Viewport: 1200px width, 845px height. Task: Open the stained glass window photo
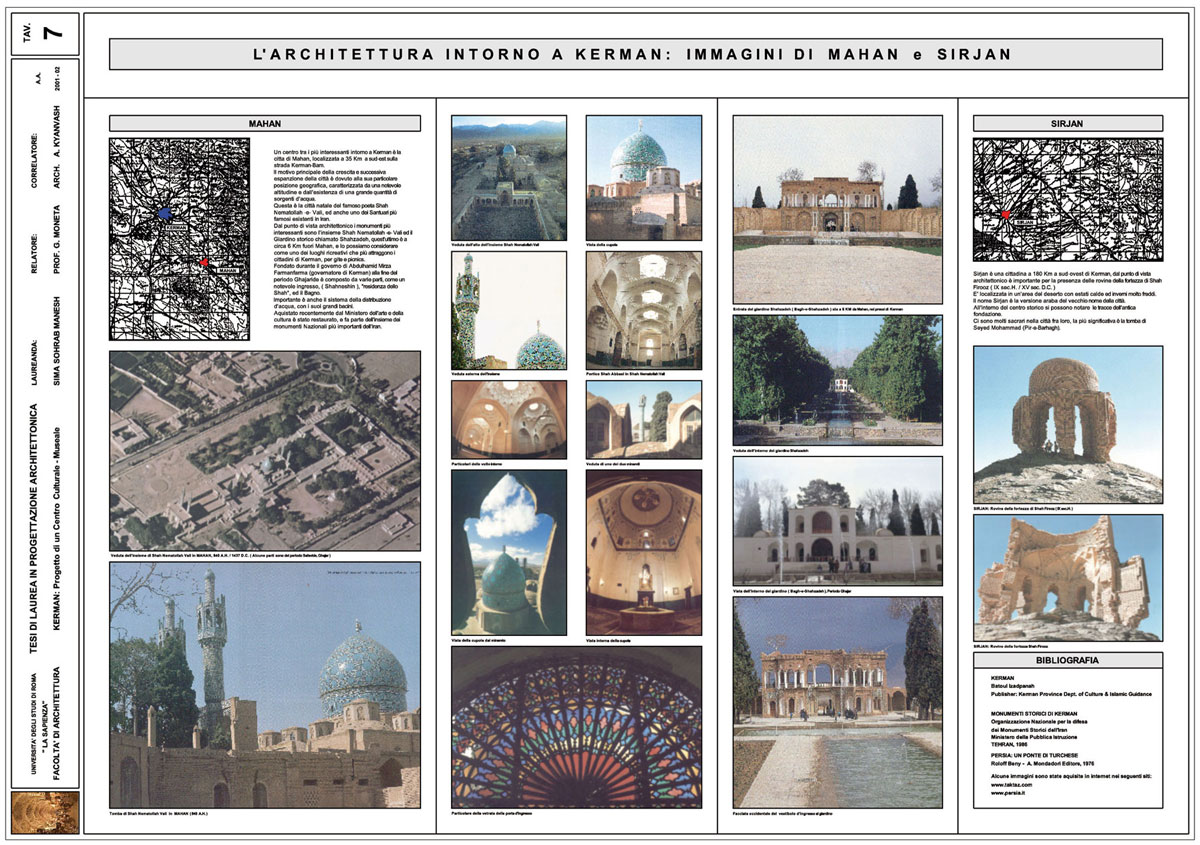click(576, 727)
